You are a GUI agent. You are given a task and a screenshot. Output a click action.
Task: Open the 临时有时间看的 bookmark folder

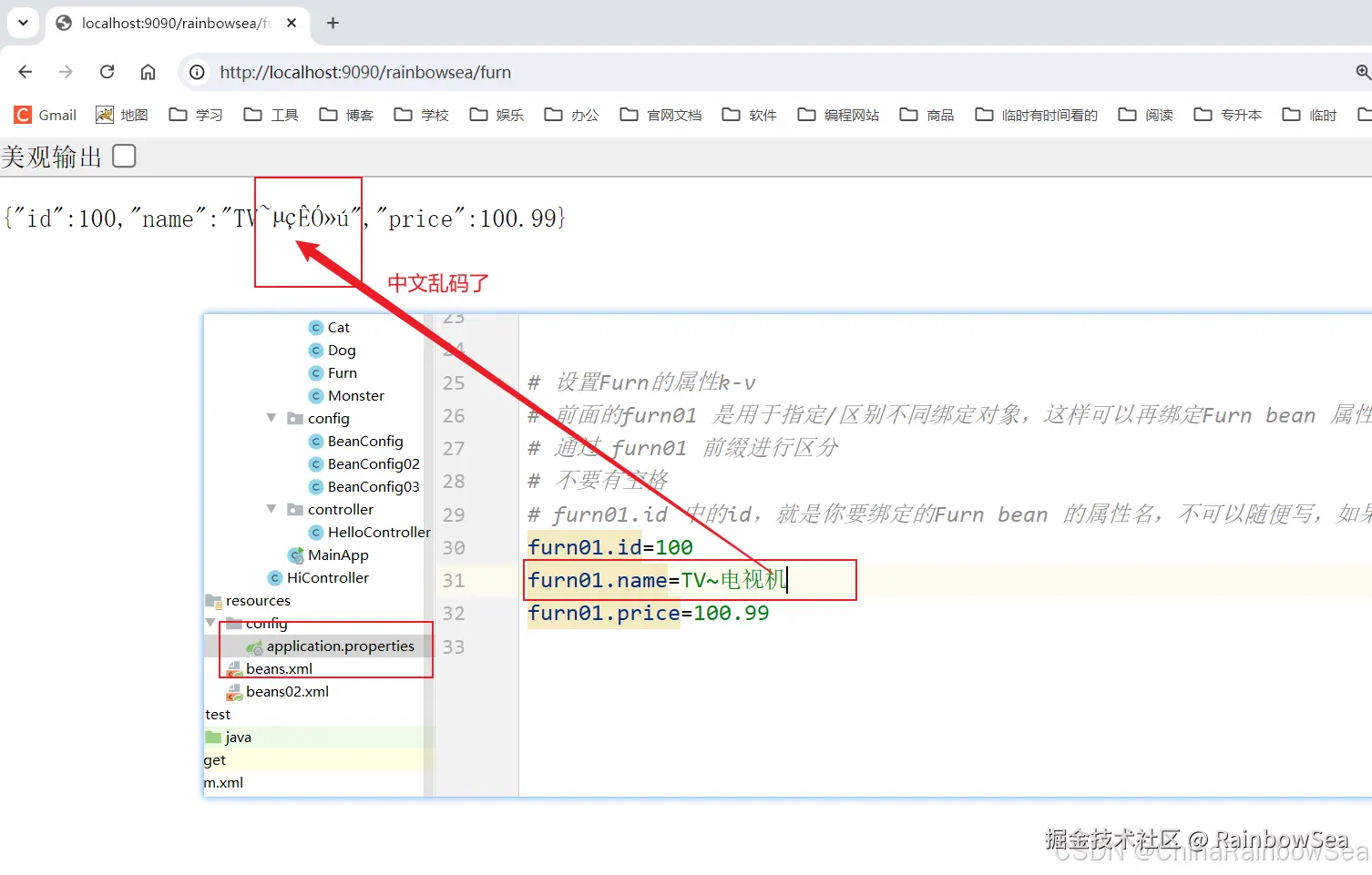point(1037,115)
